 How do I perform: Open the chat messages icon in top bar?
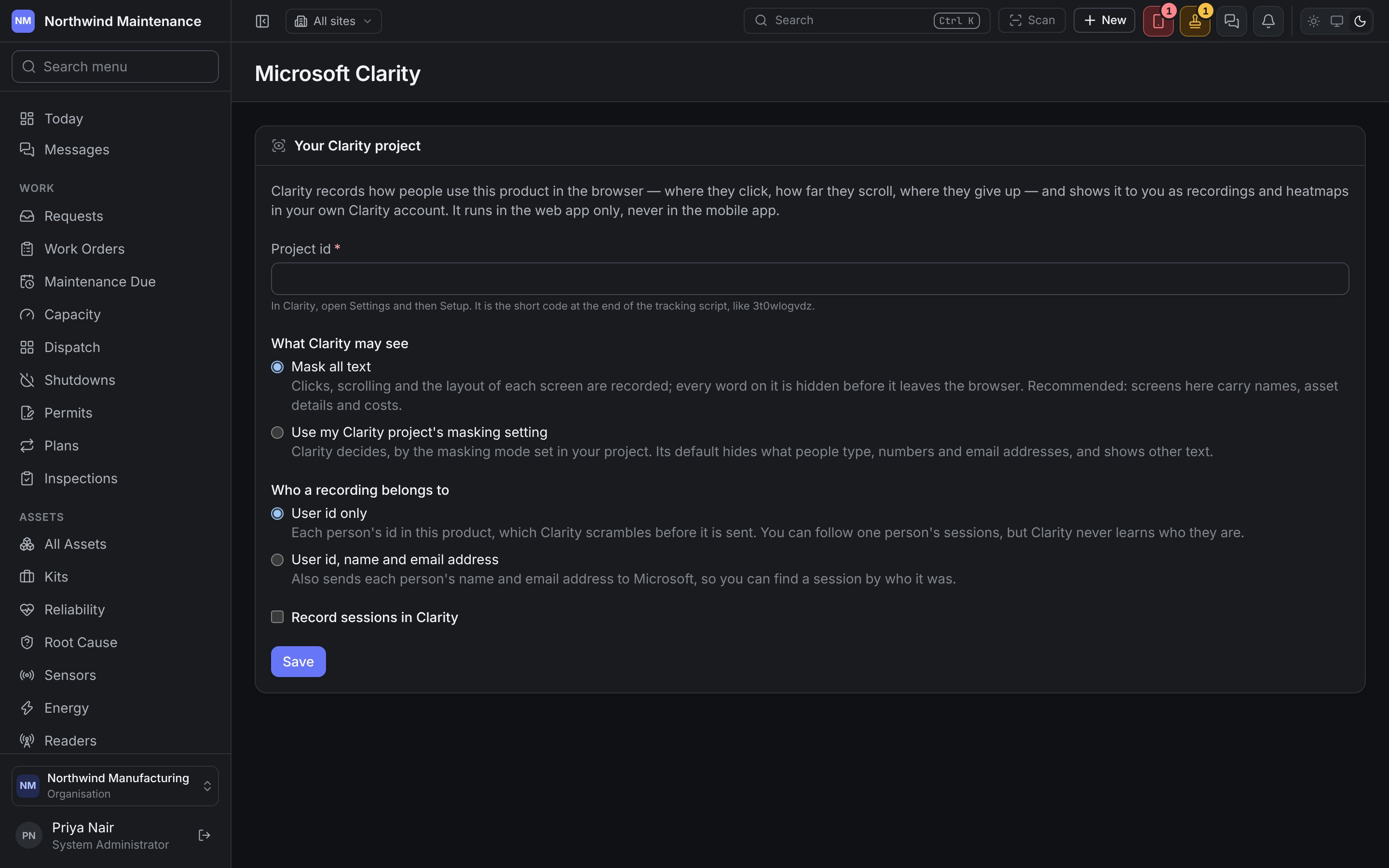point(1232,21)
